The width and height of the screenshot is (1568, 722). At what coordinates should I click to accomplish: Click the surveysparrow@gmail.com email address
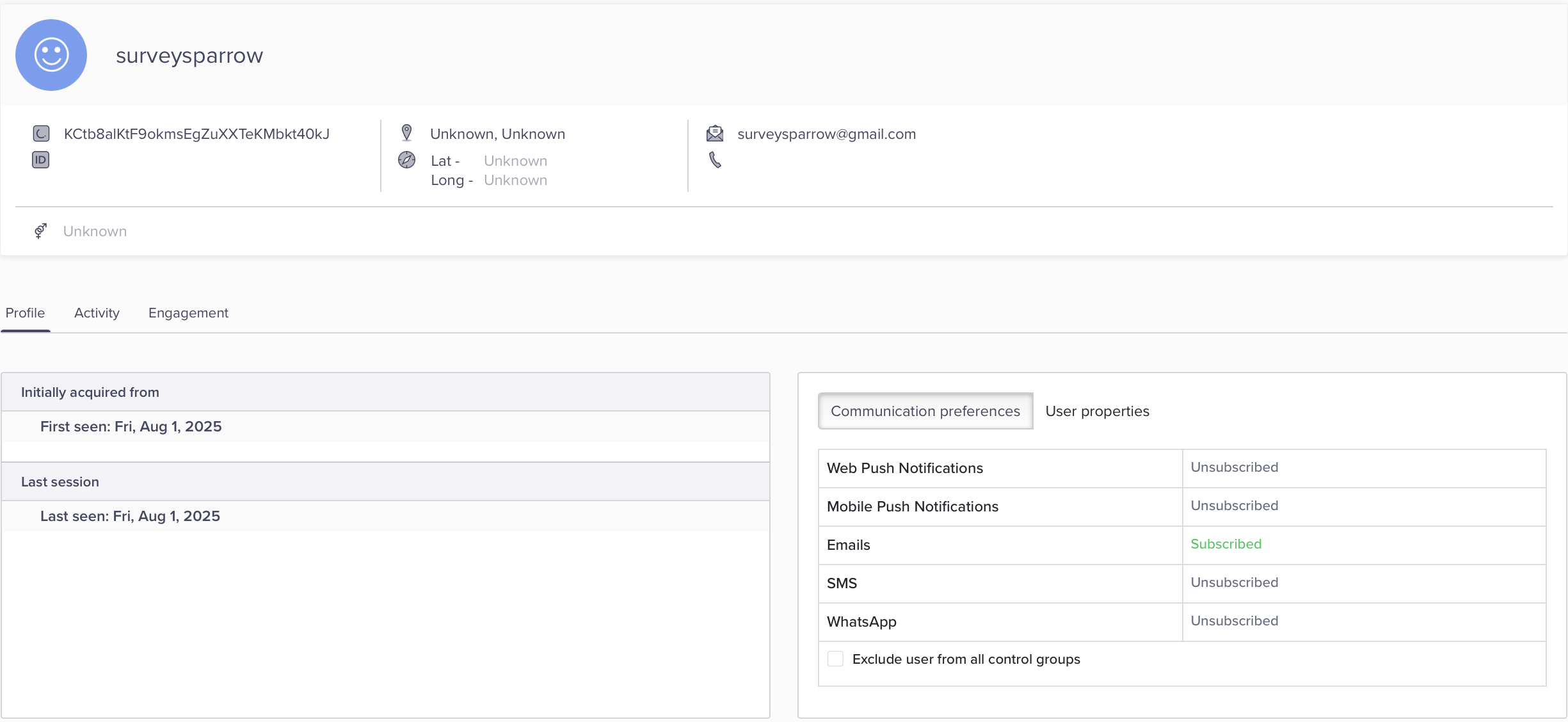point(827,134)
